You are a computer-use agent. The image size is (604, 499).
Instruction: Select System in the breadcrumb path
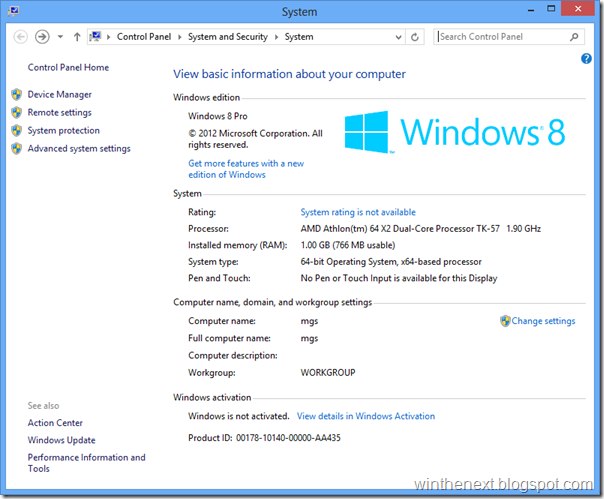pyautogui.click(x=299, y=37)
